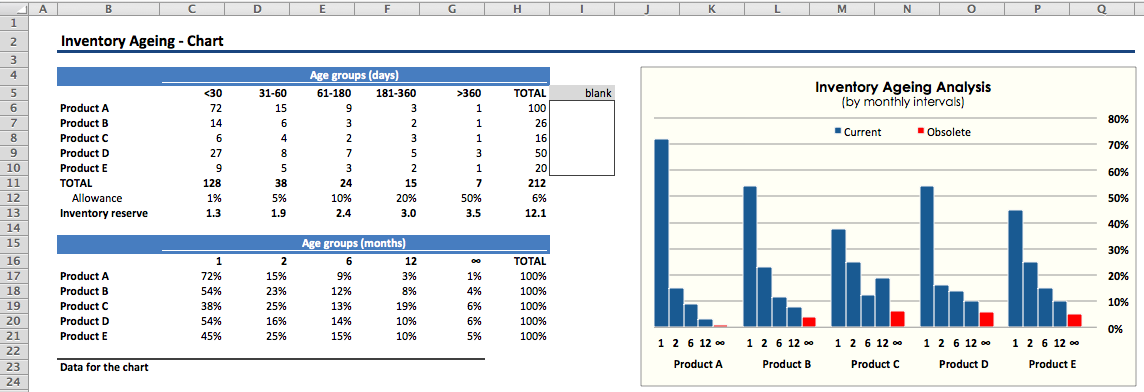Select the Product E axis label

click(1053, 364)
